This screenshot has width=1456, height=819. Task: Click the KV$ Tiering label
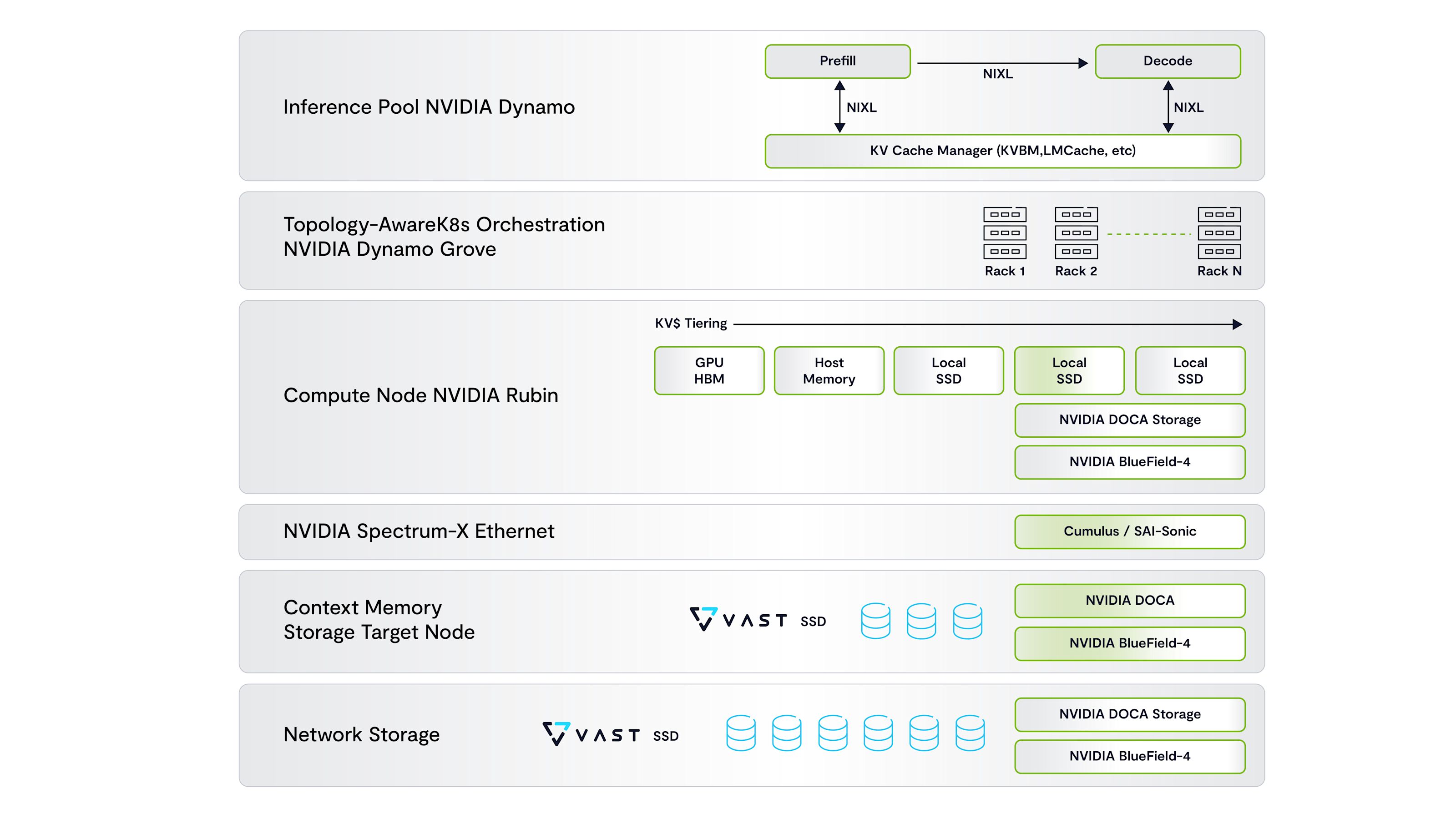click(x=691, y=324)
